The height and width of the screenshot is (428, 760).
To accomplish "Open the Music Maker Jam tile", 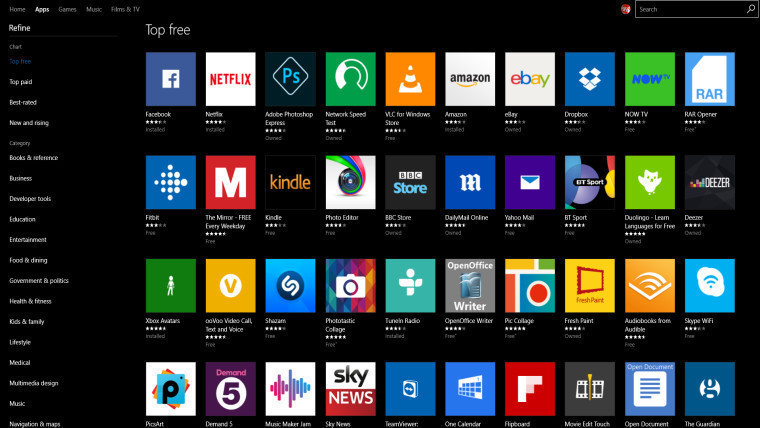I will [290, 389].
